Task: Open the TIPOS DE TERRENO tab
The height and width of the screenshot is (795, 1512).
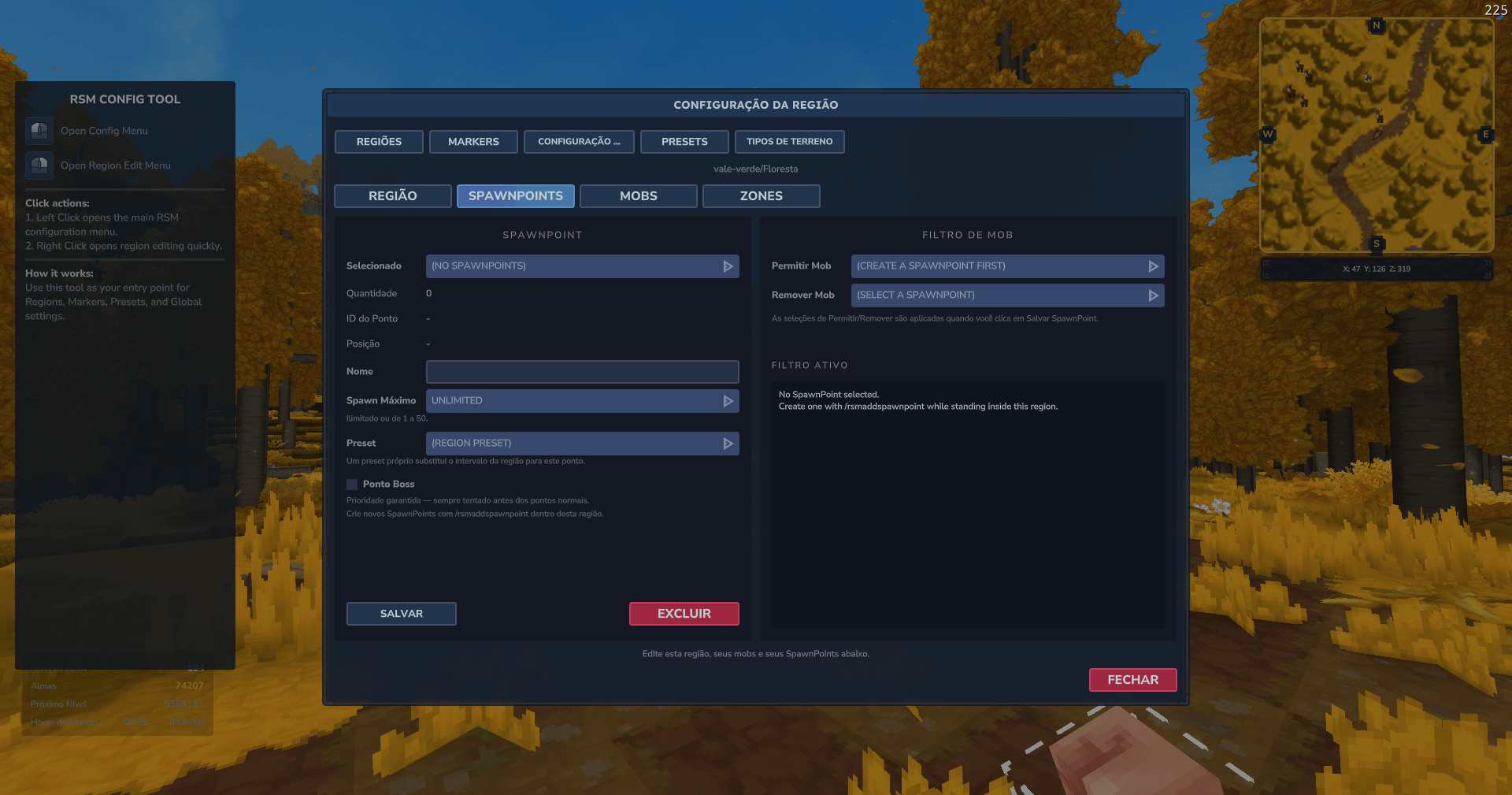Action: point(790,142)
